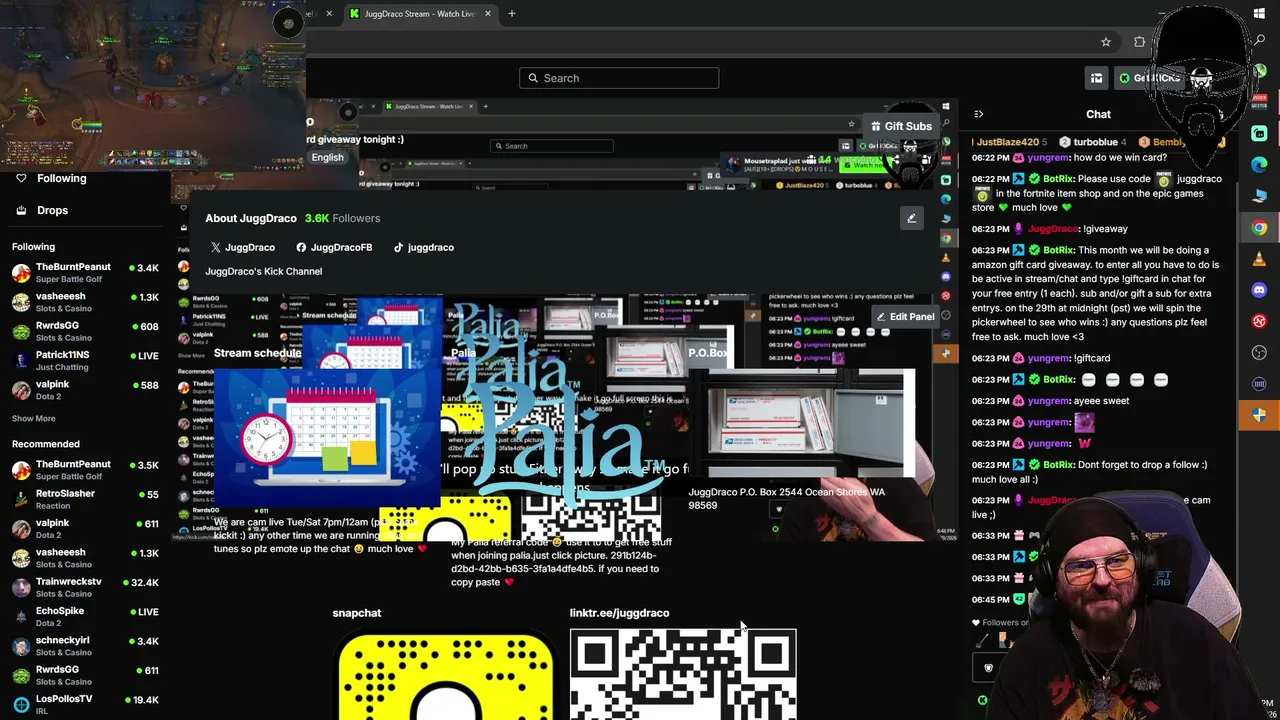
Task: Click valpink avatar under Following
Action: click(x=21, y=390)
